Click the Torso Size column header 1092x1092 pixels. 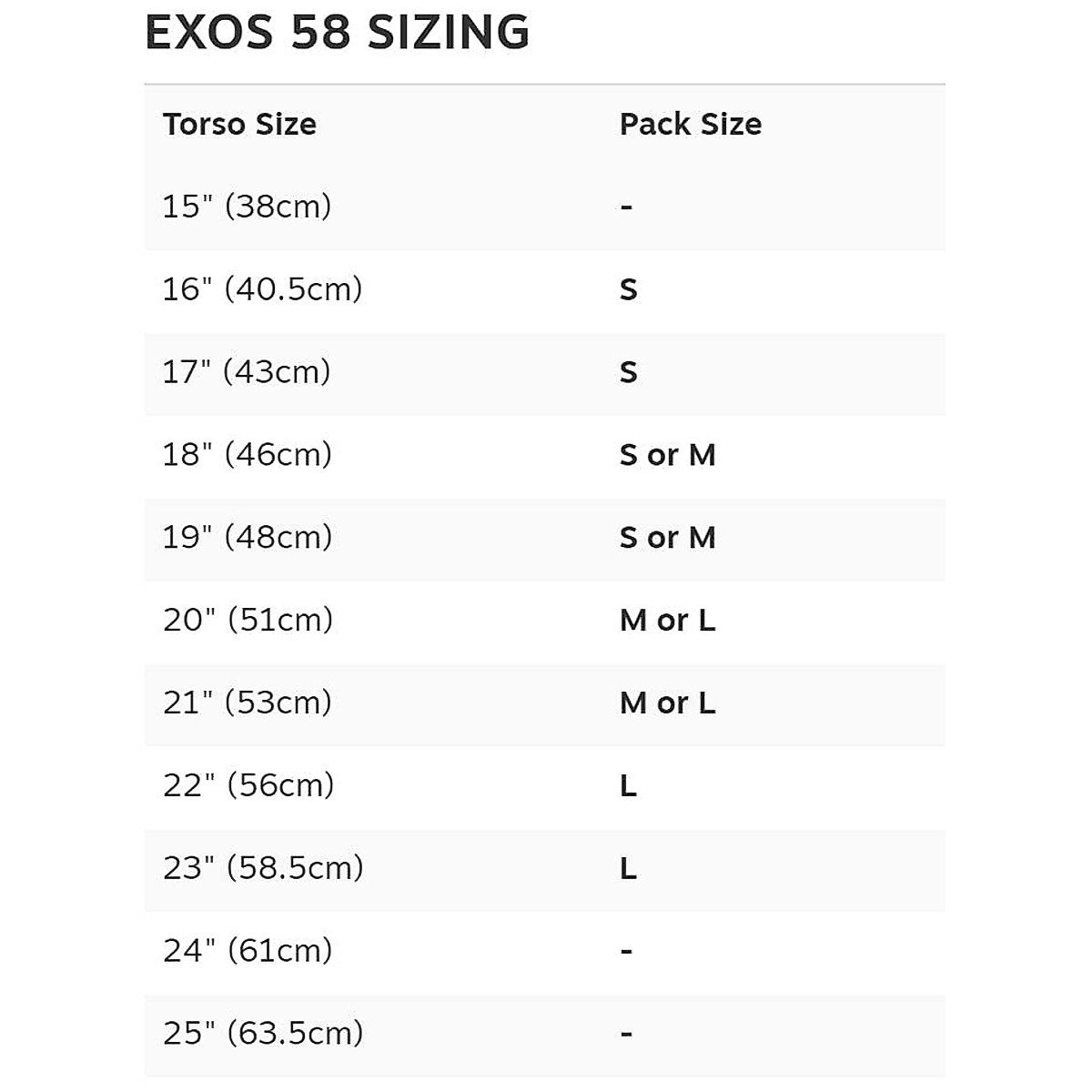point(239,124)
